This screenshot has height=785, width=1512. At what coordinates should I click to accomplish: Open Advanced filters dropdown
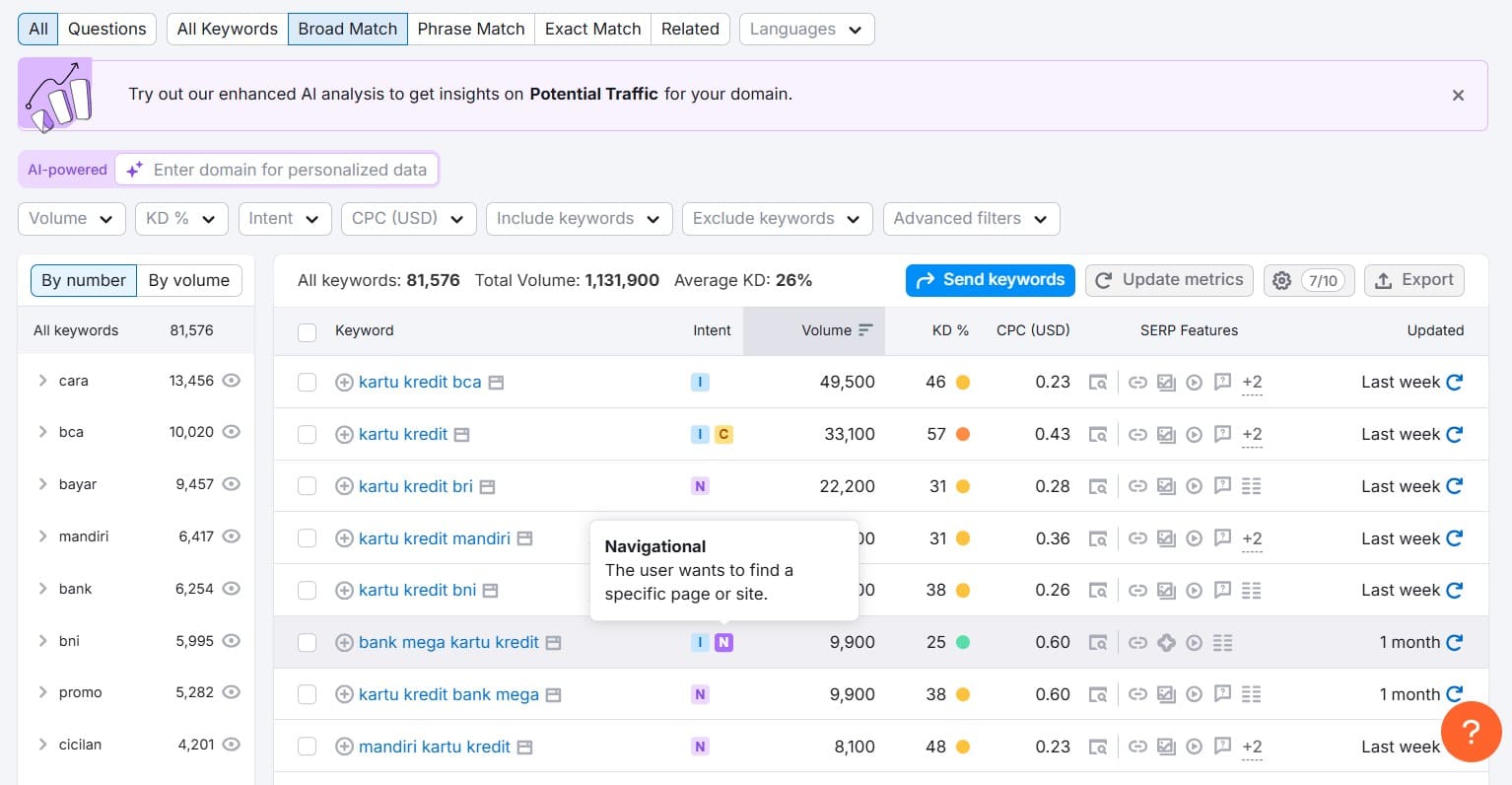pyautogui.click(x=971, y=219)
